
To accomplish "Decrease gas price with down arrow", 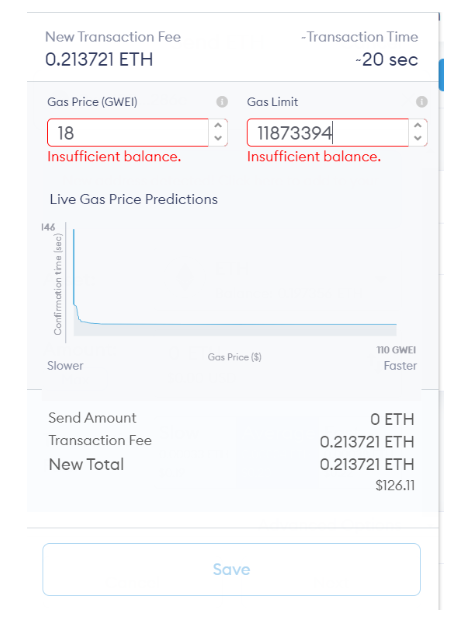I will [x=218, y=138].
